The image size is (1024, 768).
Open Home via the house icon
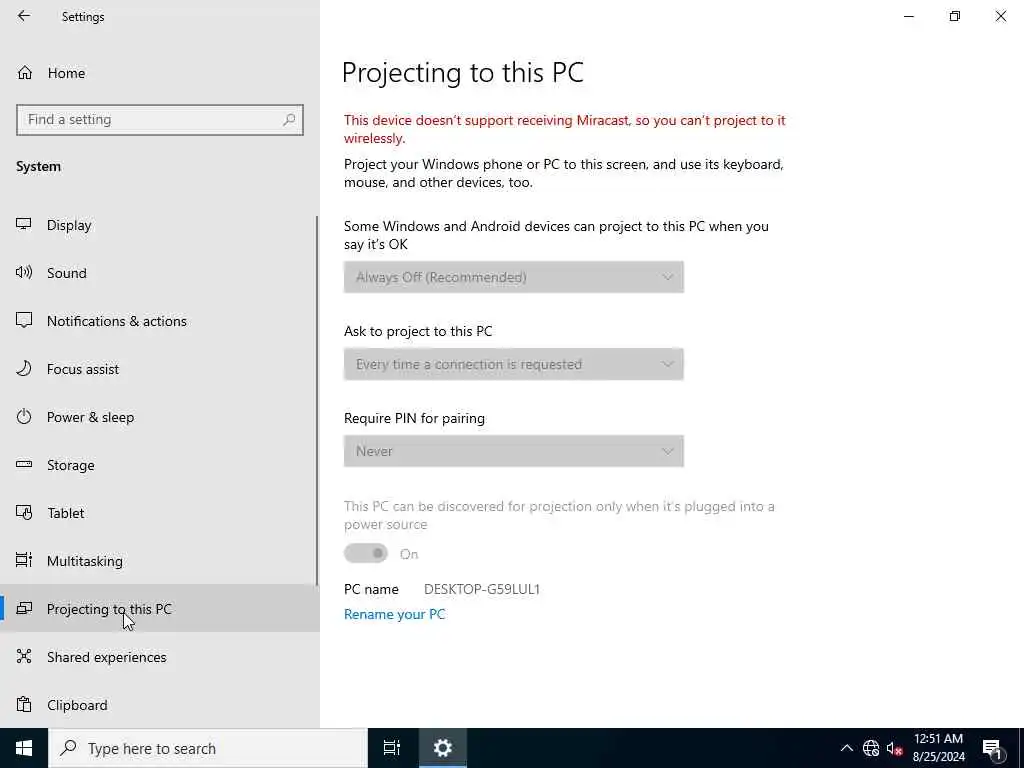tap(25, 73)
